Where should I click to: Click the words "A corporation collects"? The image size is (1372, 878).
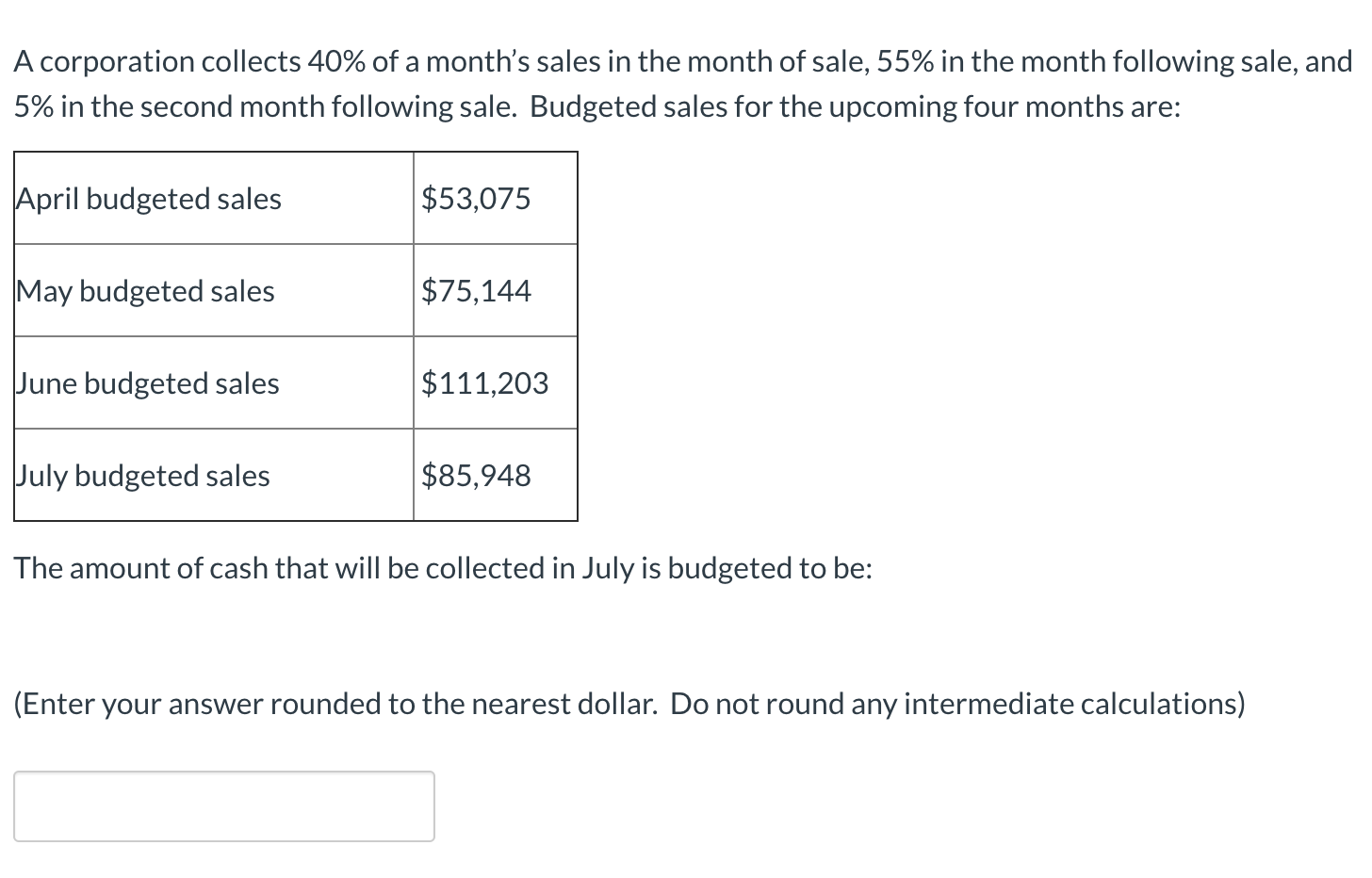click(156, 62)
